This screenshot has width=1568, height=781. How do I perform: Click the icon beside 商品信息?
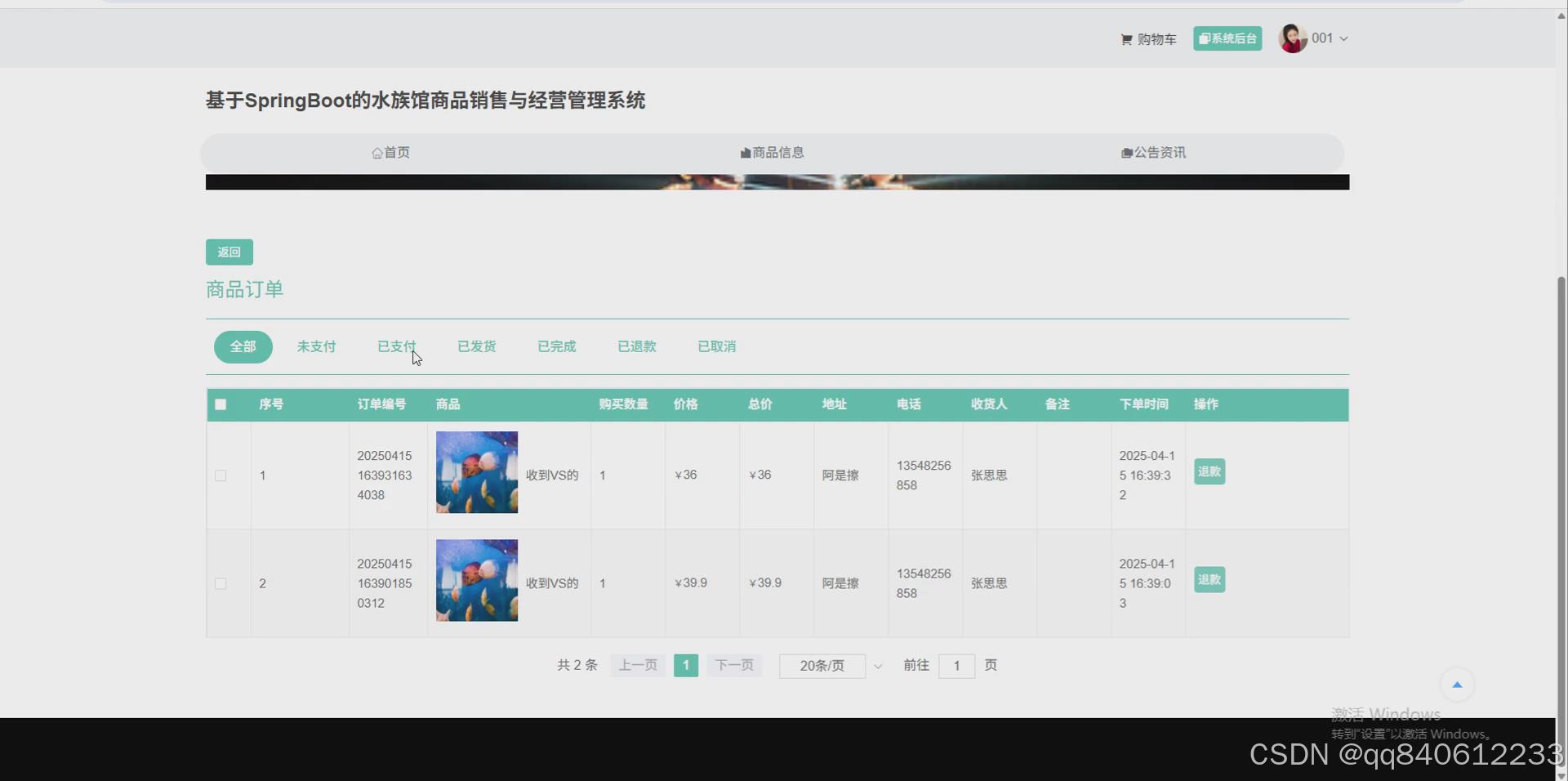point(745,153)
